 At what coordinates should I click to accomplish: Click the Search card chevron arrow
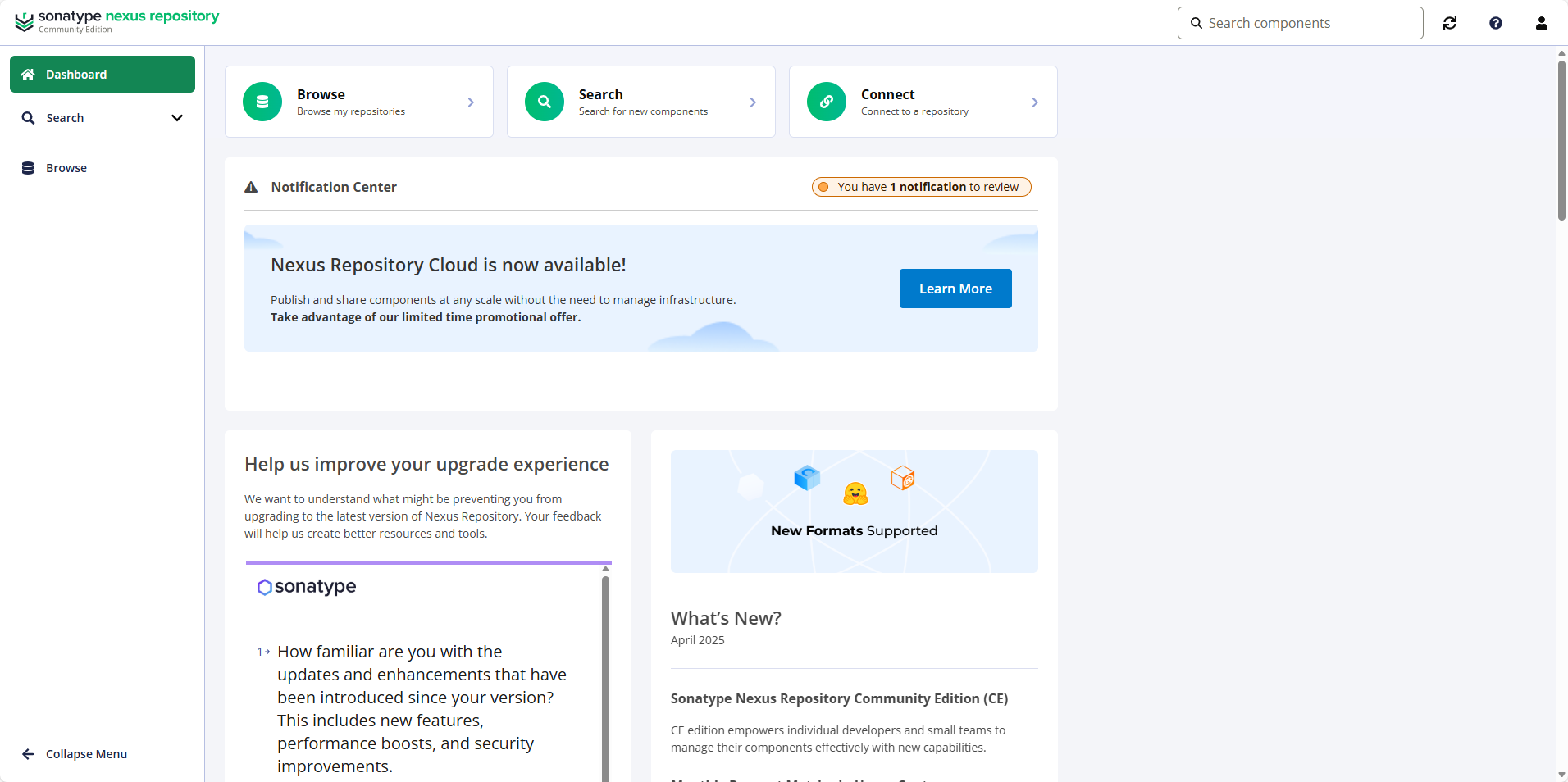coord(753,102)
